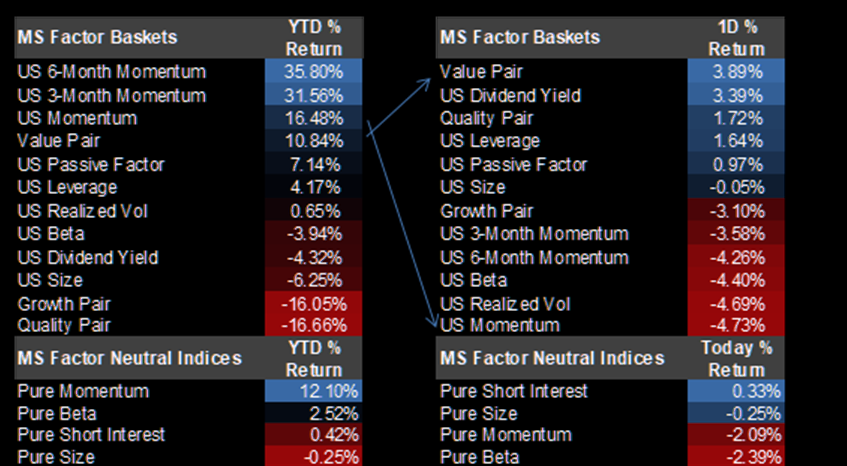Select US Realized Vol label next to 0.65%
847x466 pixels.
[x=80, y=211]
